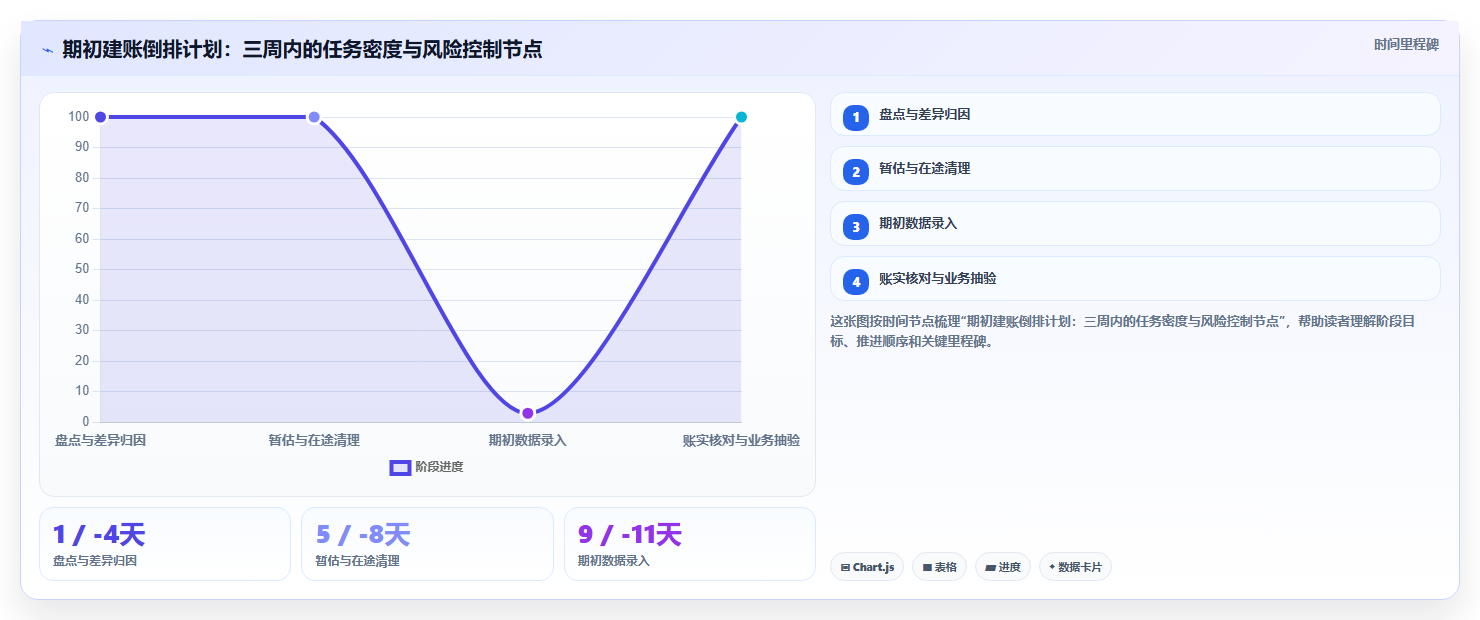This screenshot has height=620, width=1480.
Task: Select step 2 暂估与在途清理 list row
Action: (1135, 169)
